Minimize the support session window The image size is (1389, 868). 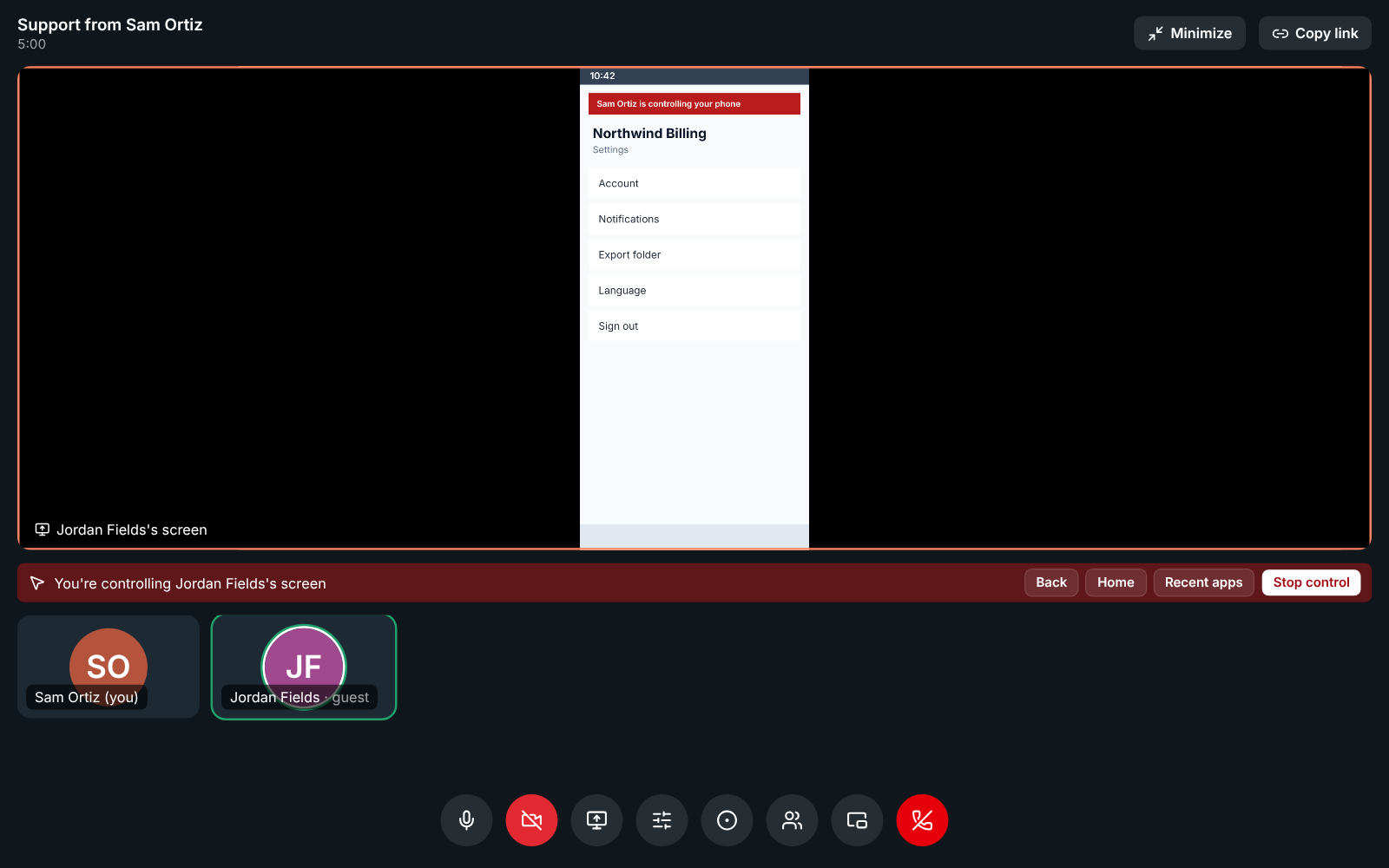click(1189, 33)
